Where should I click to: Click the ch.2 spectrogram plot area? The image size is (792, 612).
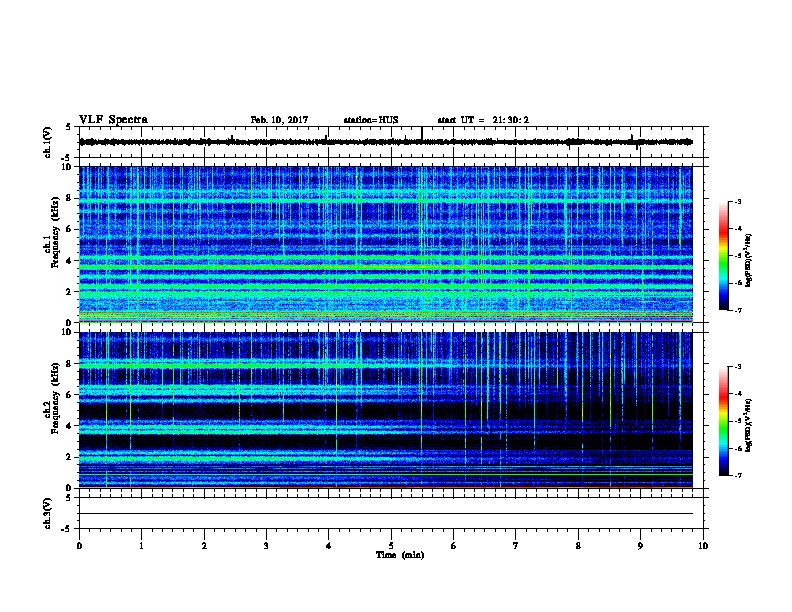[x=386, y=410]
